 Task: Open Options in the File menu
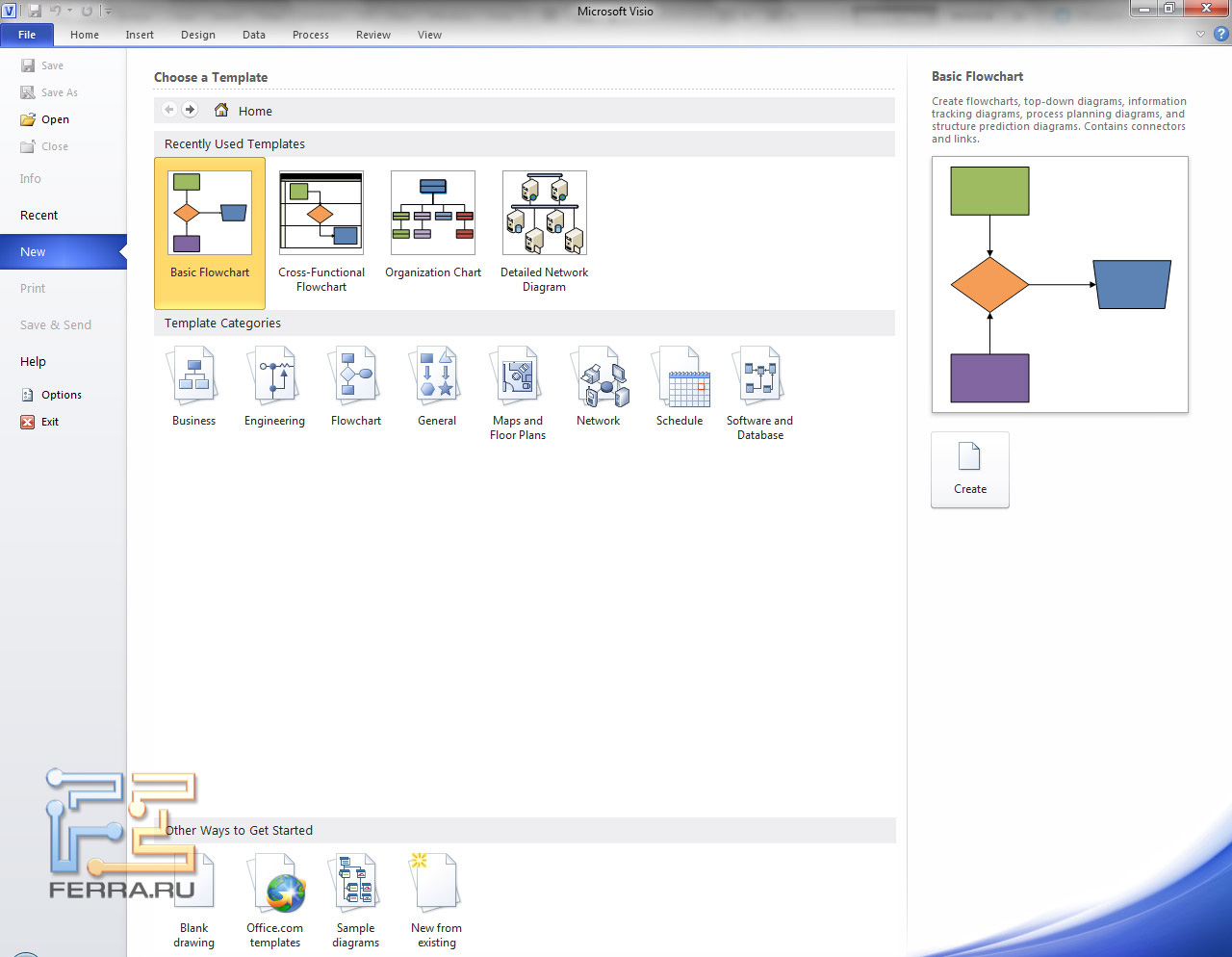(x=61, y=395)
